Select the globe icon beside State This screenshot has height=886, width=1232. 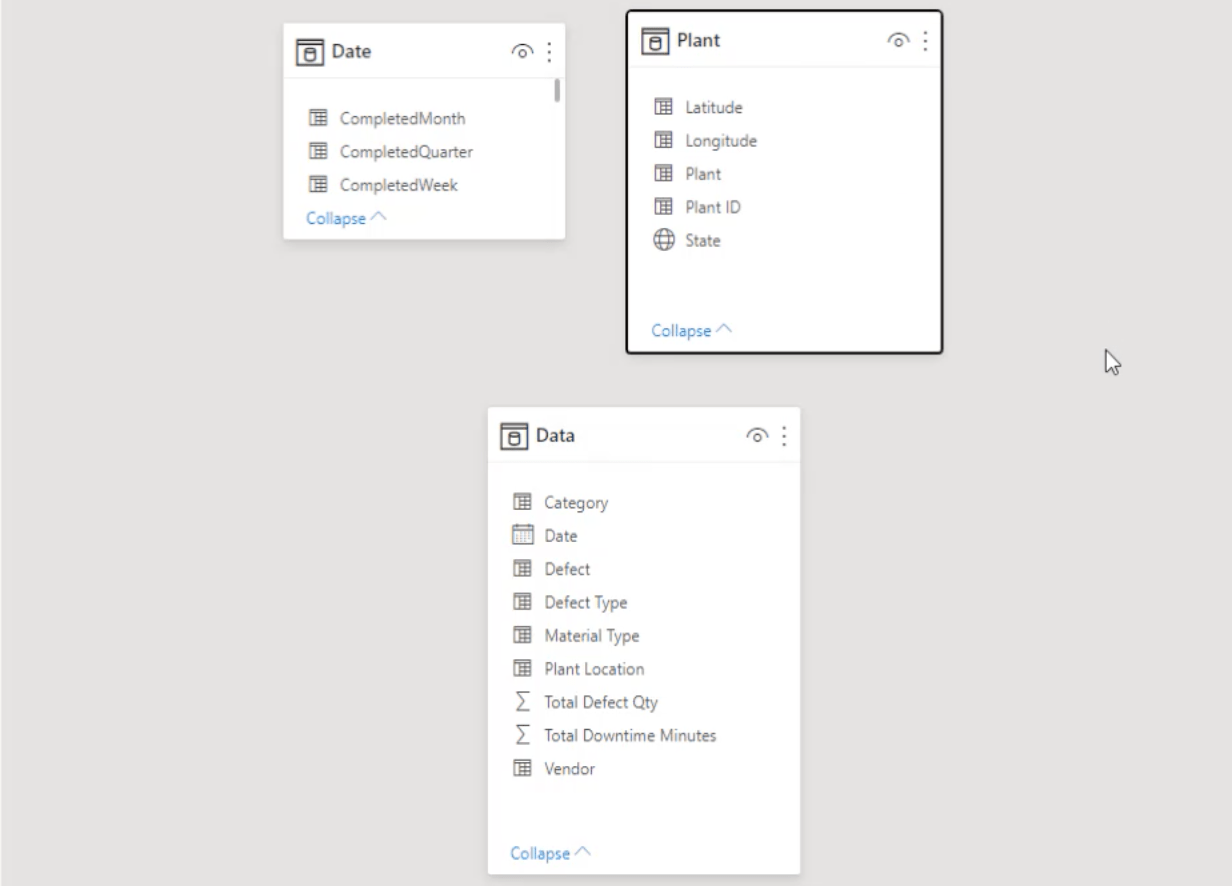pyautogui.click(x=664, y=240)
